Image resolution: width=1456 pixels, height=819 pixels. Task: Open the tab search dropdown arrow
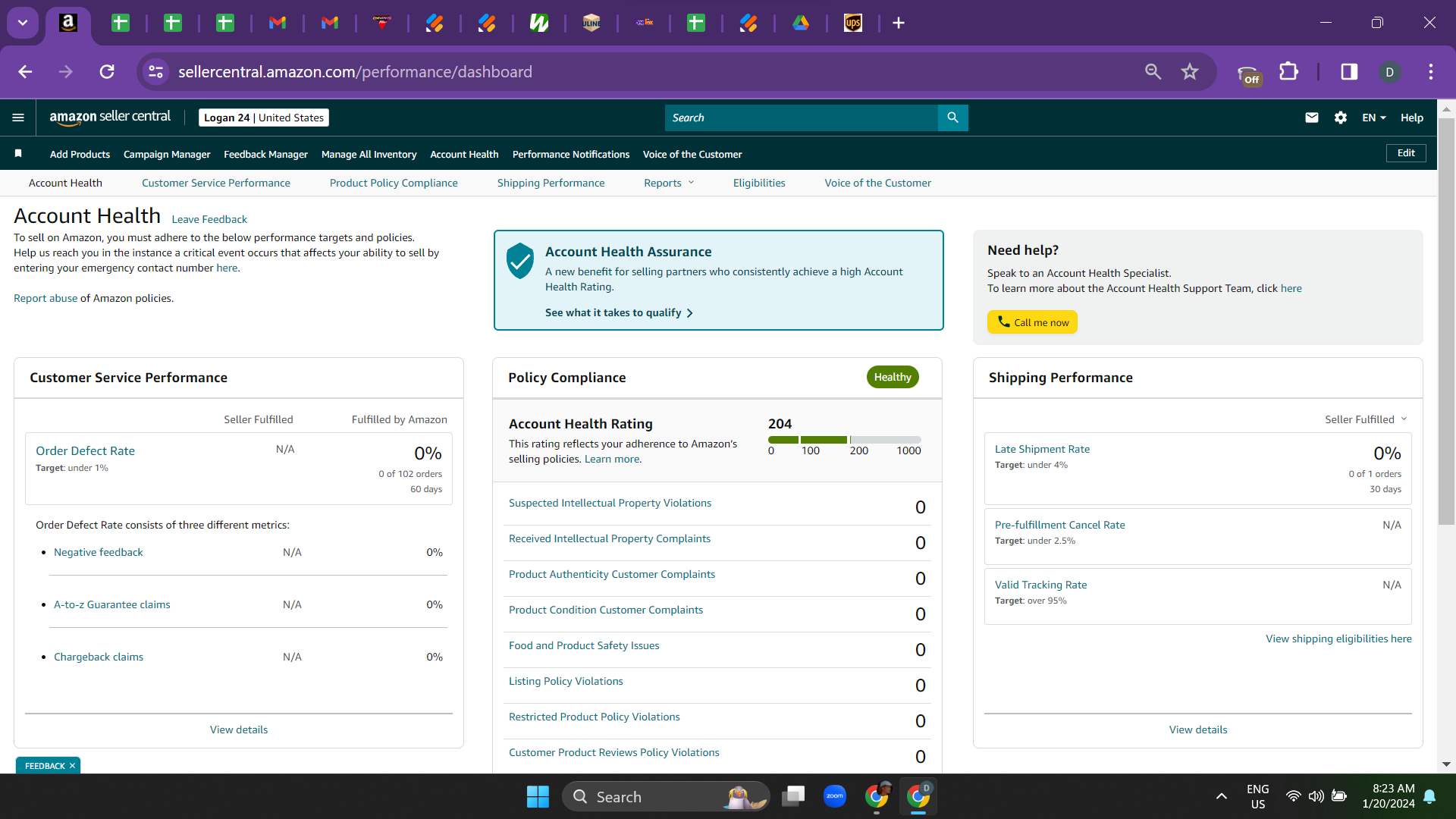pos(23,23)
